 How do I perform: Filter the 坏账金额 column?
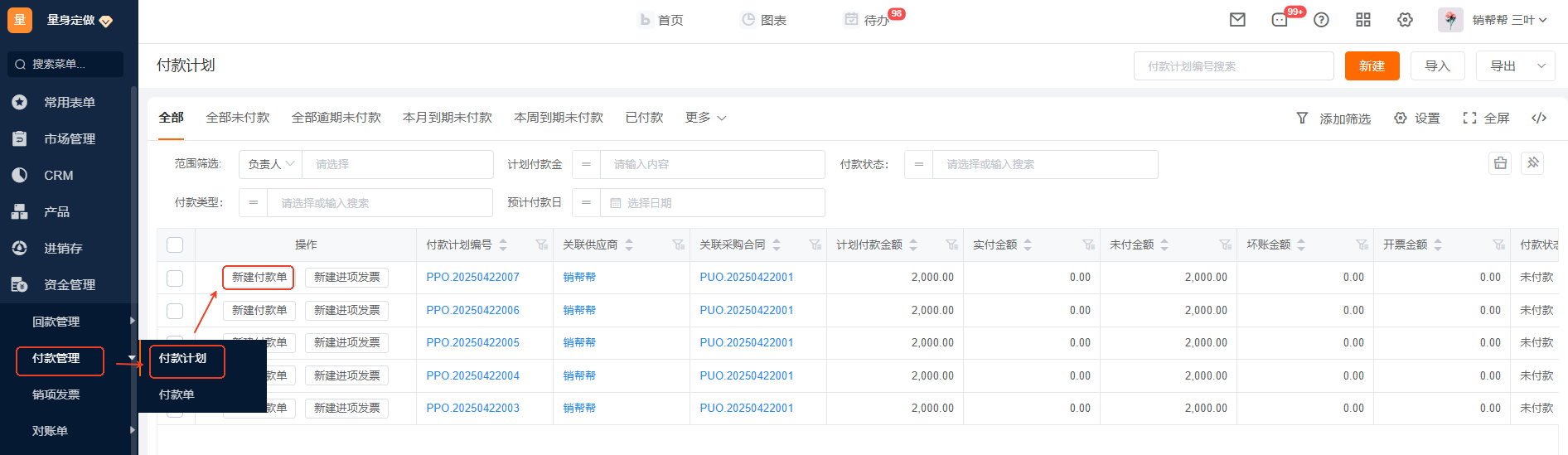[x=1362, y=244]
